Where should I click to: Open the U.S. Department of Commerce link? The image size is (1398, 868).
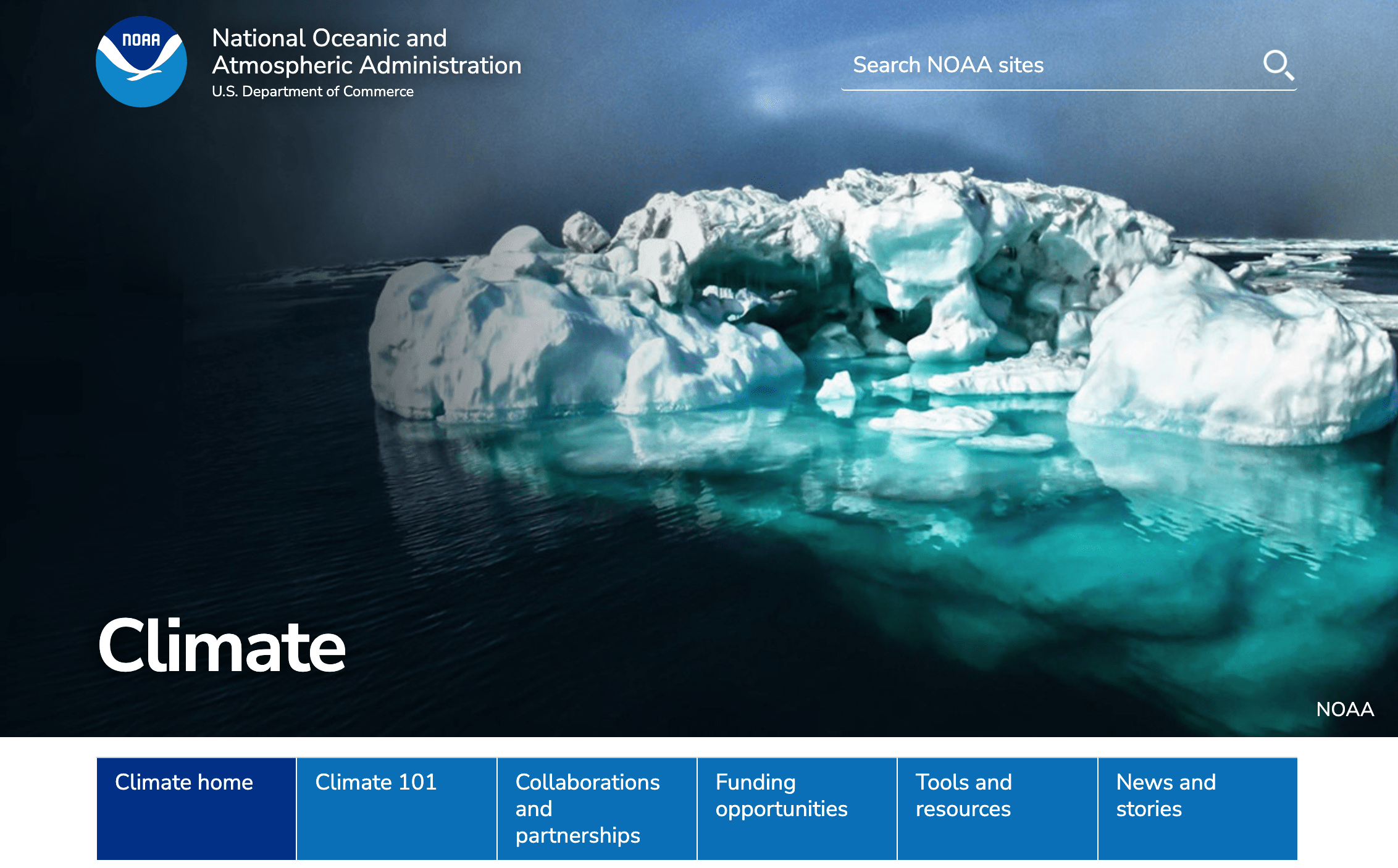coord(312,91)
